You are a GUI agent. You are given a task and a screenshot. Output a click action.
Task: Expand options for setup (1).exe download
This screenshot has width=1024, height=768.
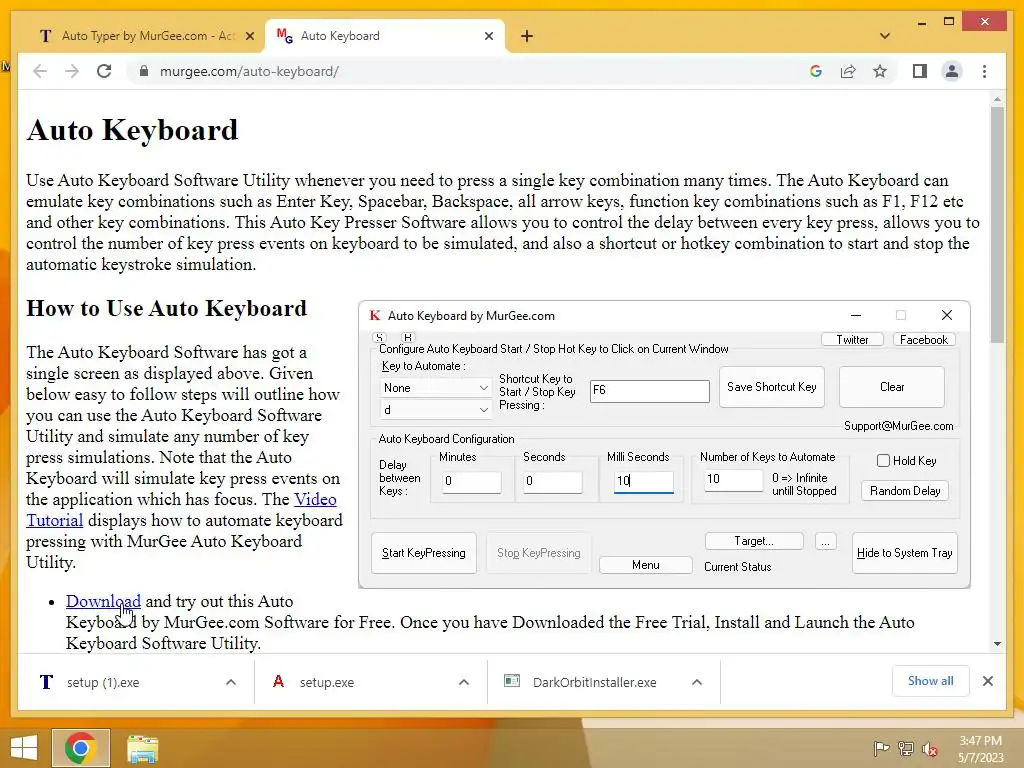pyautogui.click(x=231, y=682)
